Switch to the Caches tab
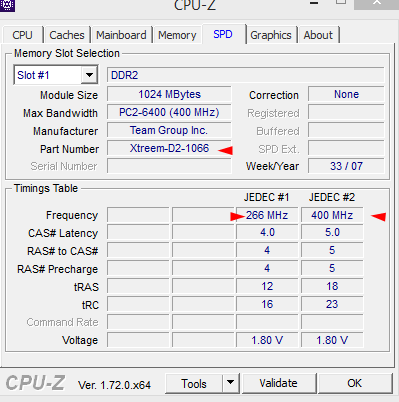 [67, 35]
